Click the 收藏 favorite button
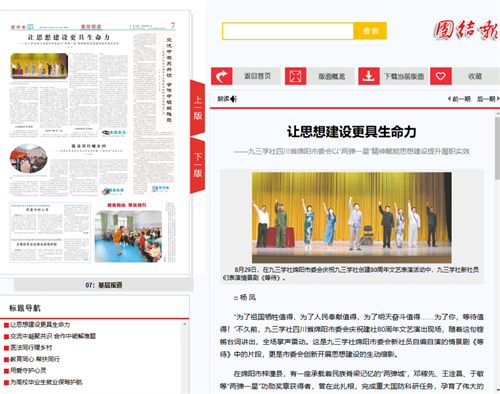This screenshot has height=394, width=500. [x=475, y=76]
